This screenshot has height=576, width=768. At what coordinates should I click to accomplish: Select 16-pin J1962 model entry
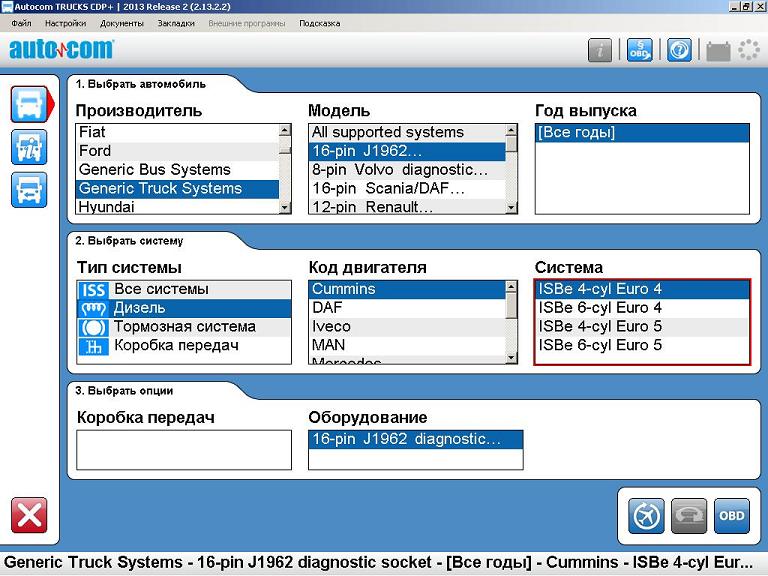tap(407, 151)
